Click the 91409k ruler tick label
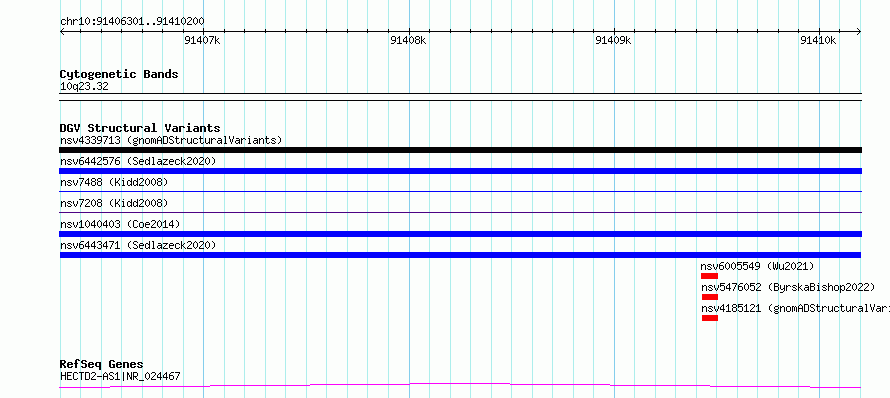The image size is (890, 398). coord(613,40)
